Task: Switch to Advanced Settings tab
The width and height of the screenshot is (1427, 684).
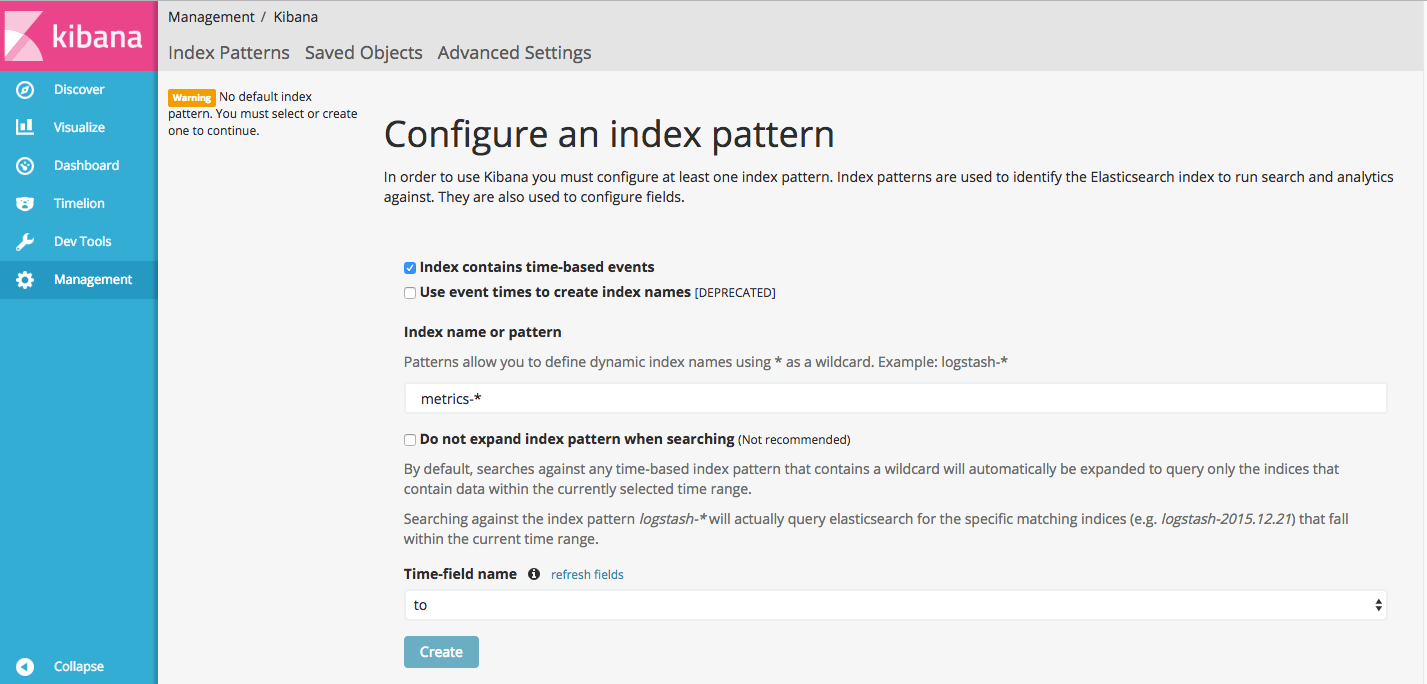Action: click(x=515, y=53)
